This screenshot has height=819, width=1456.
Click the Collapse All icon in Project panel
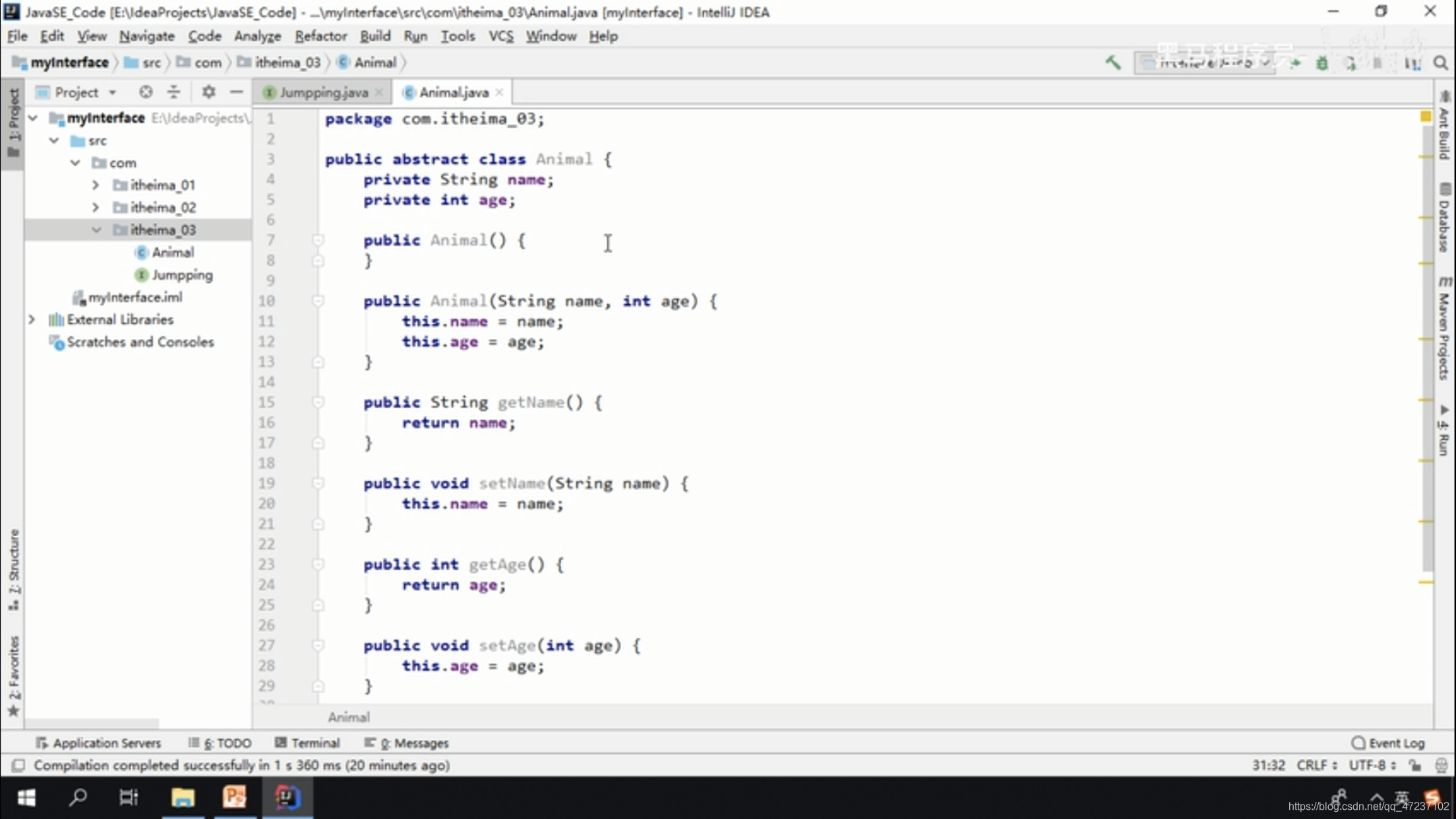point(173,92)
